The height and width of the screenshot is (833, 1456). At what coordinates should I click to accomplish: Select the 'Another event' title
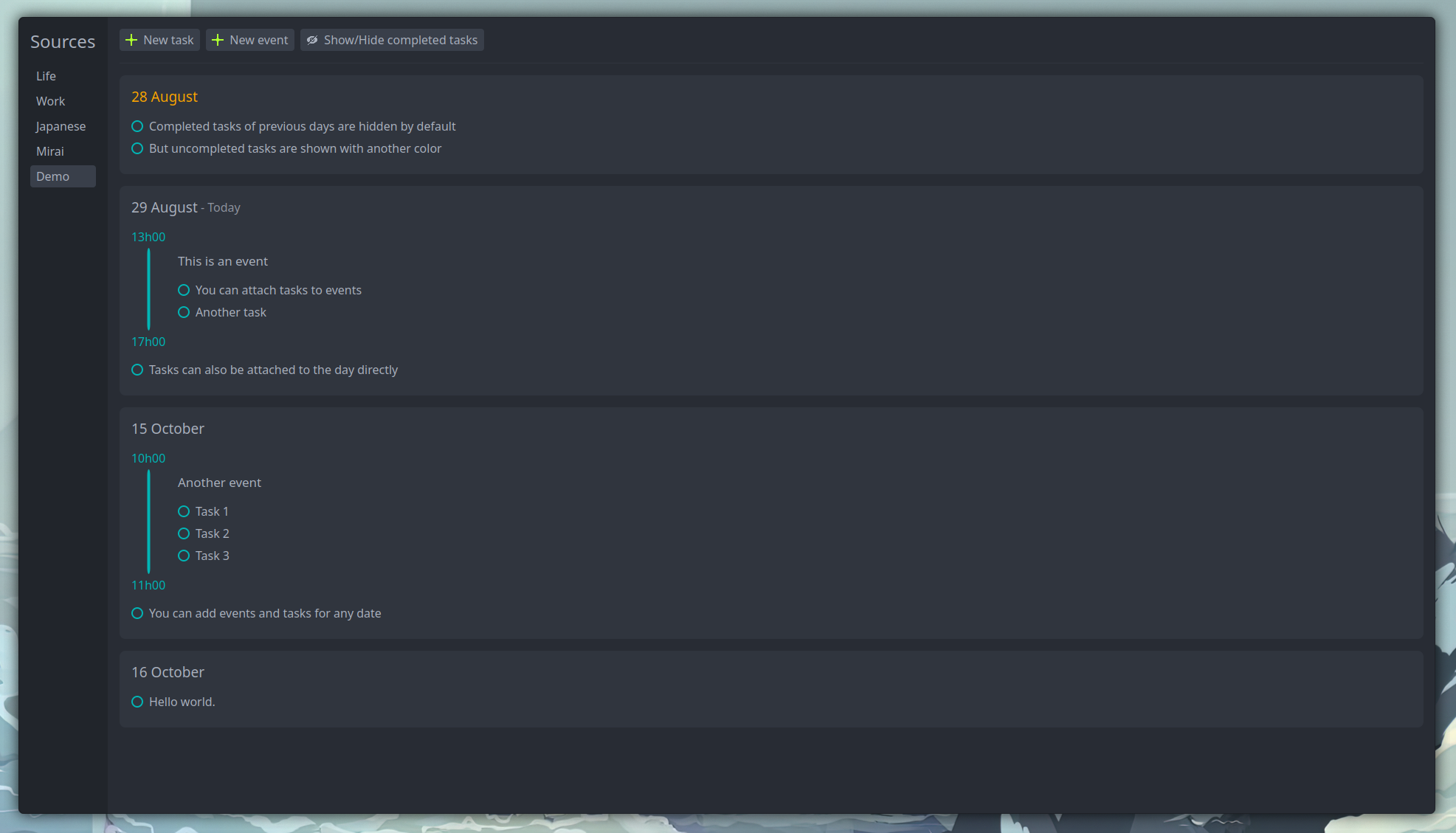pyautogui.click(x=219, y=483)
